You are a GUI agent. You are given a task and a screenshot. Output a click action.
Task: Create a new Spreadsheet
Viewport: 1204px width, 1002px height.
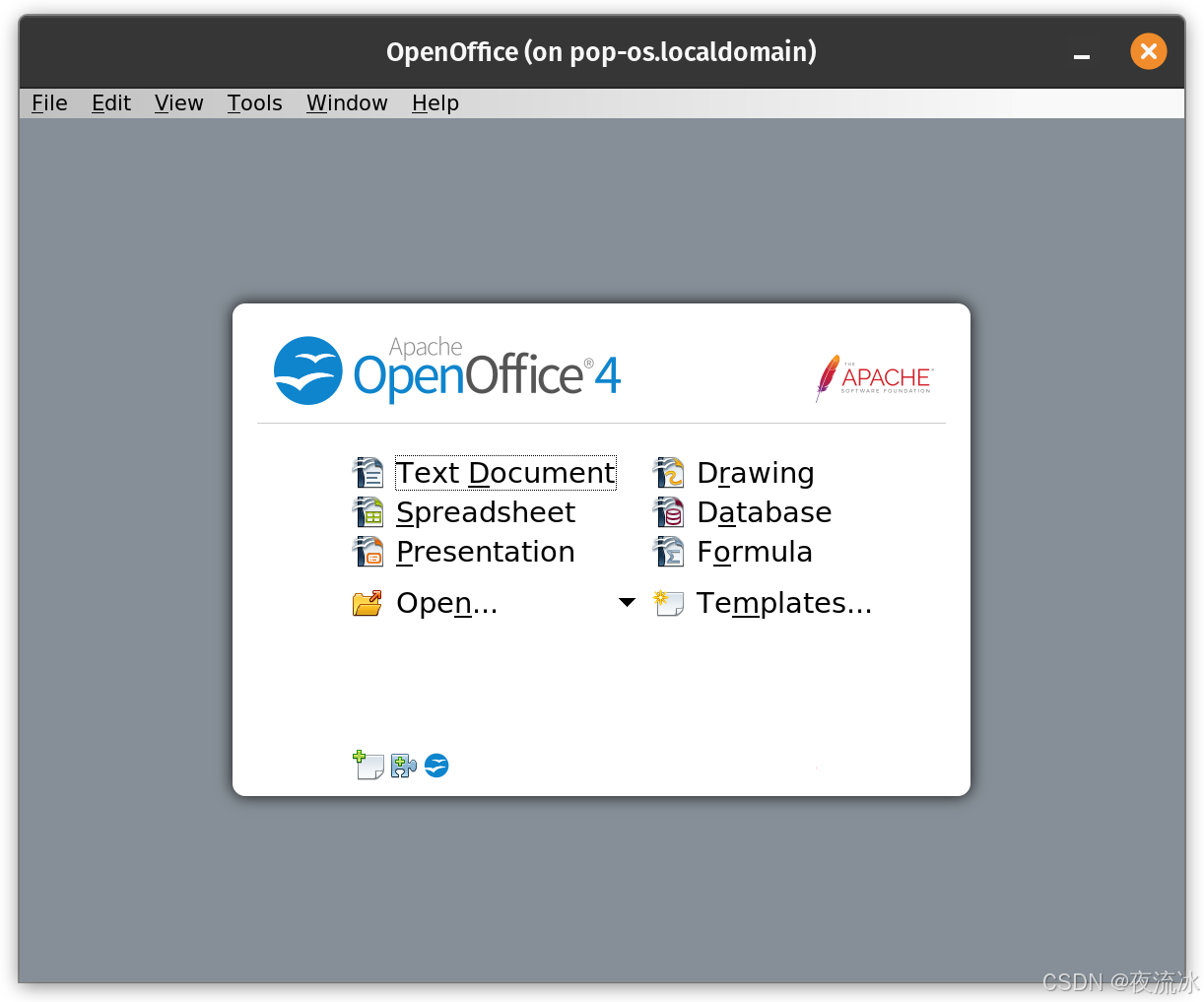point(486,512)
